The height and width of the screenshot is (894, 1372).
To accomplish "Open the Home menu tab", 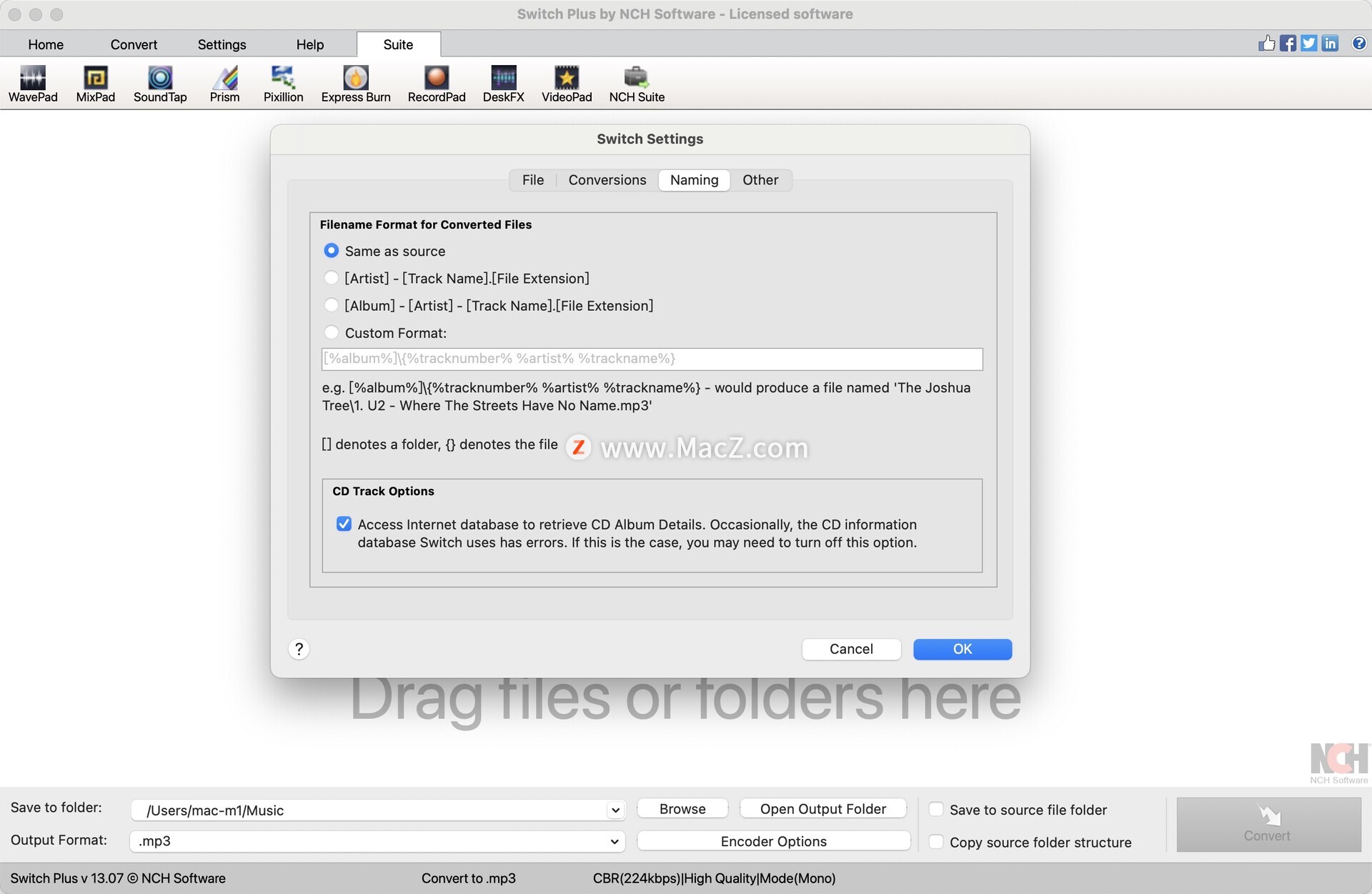I will (x=46, y=44).
